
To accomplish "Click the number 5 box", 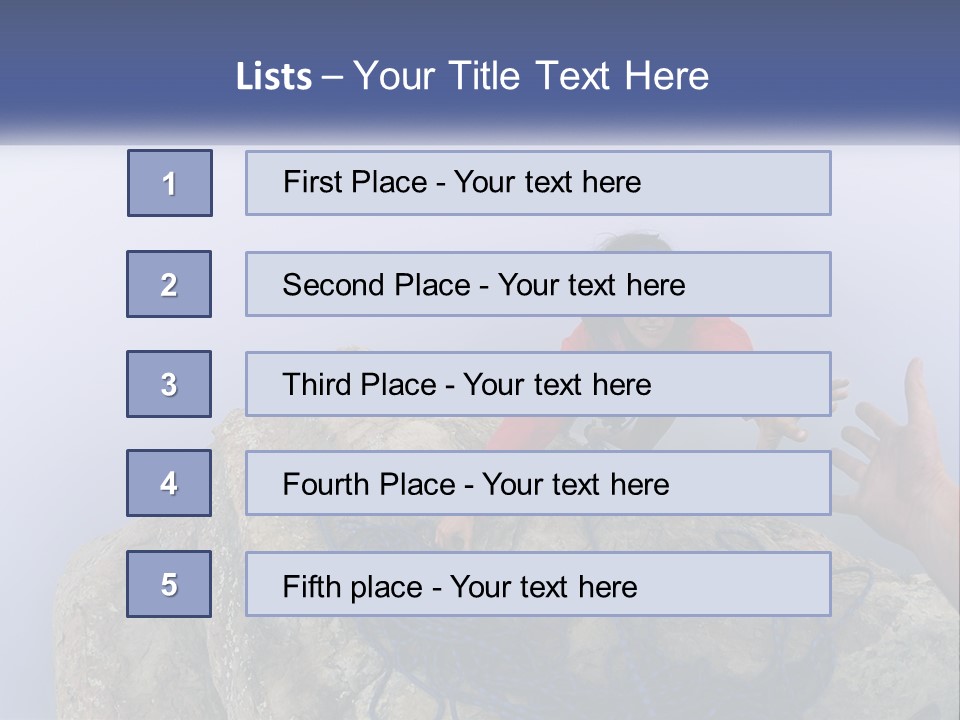I will pyautogui.click(x=169, y=584).
